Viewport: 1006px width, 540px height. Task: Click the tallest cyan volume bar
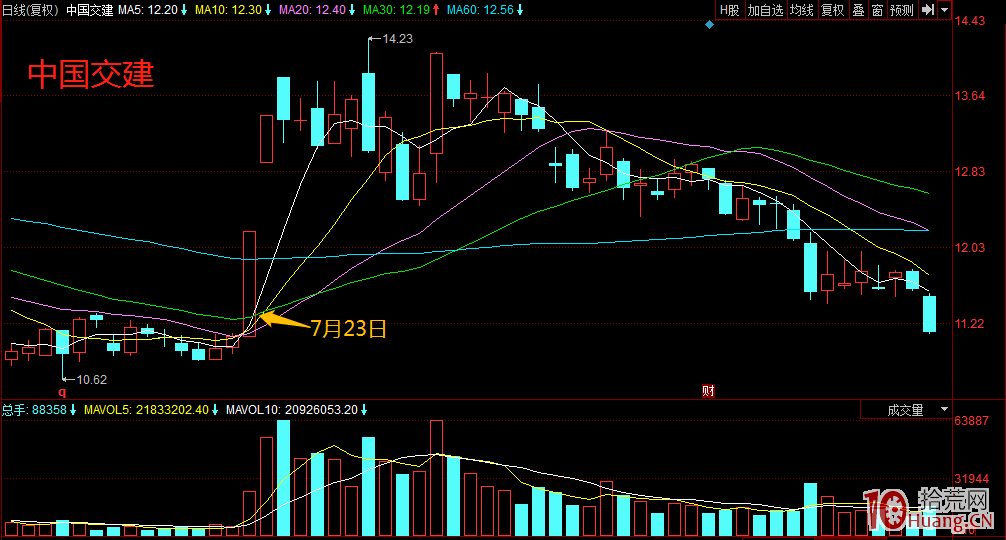point(283,478)
